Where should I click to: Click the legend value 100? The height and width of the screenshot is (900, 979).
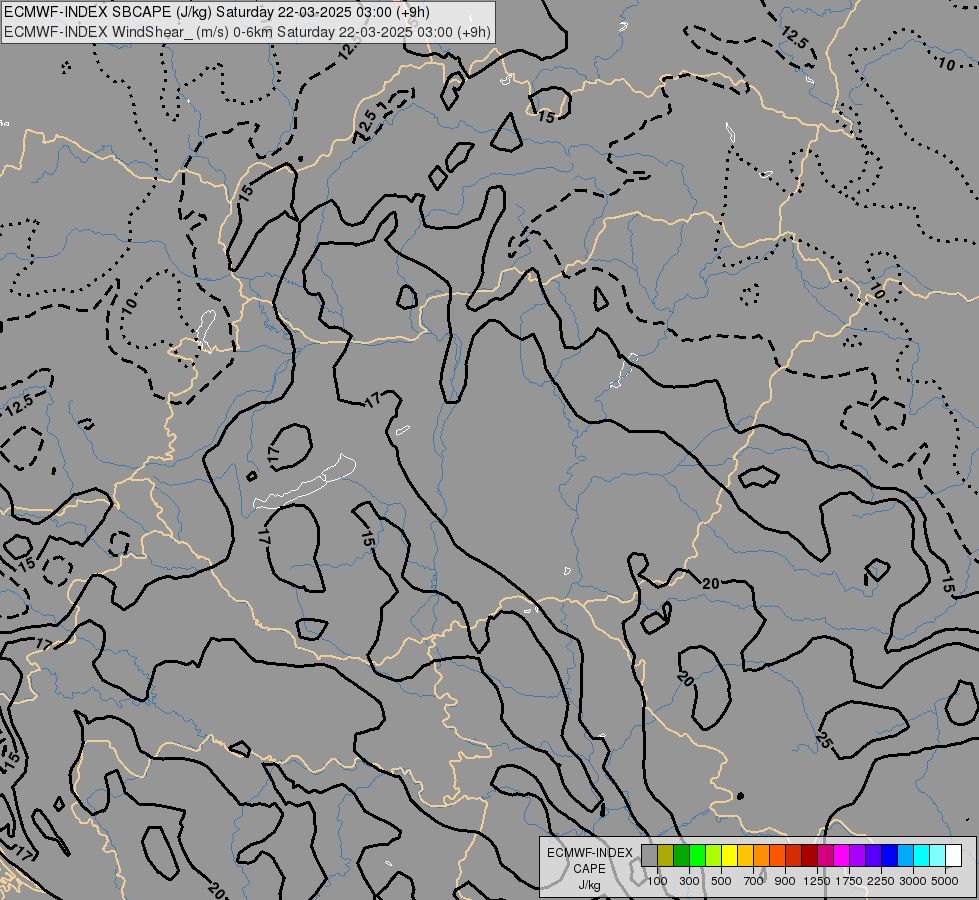657,881
